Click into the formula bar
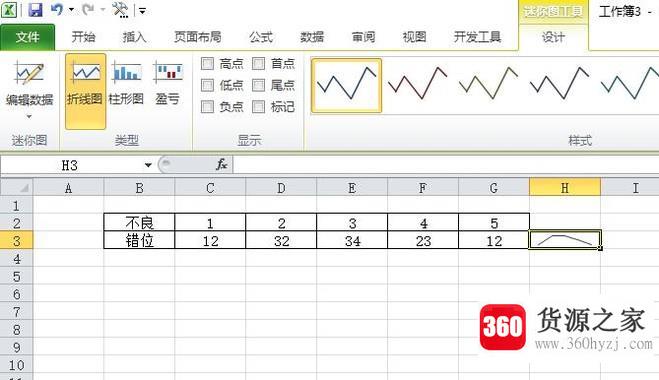 pyautogui.click(x=445, y=165)
